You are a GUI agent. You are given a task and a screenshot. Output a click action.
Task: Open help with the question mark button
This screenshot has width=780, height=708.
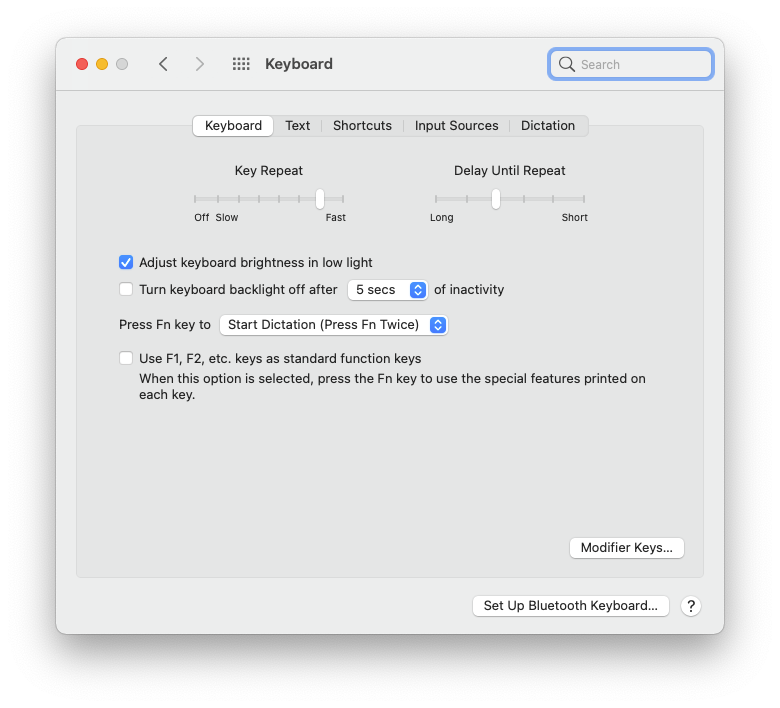[691, 606]
